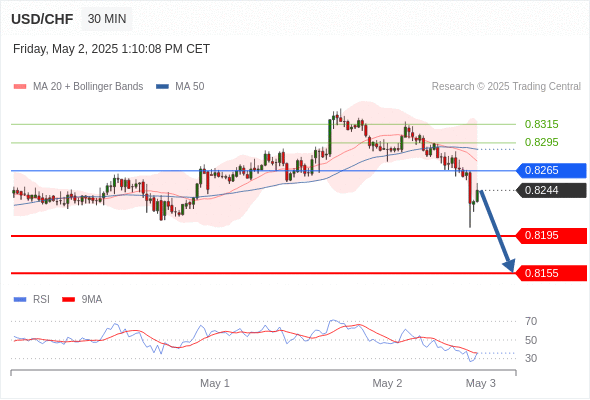The height and width of the screenshot is (400, 590).
Task: Click the blue downward forecast arrow head
Action: point(509,266)
